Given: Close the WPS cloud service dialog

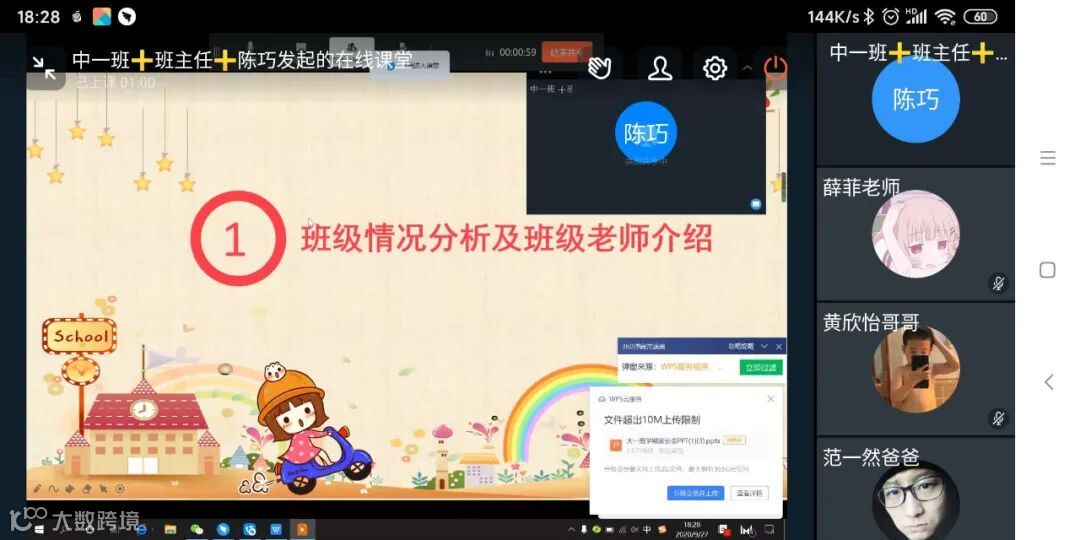Looking at the screenshot, I should pos(771,399).
